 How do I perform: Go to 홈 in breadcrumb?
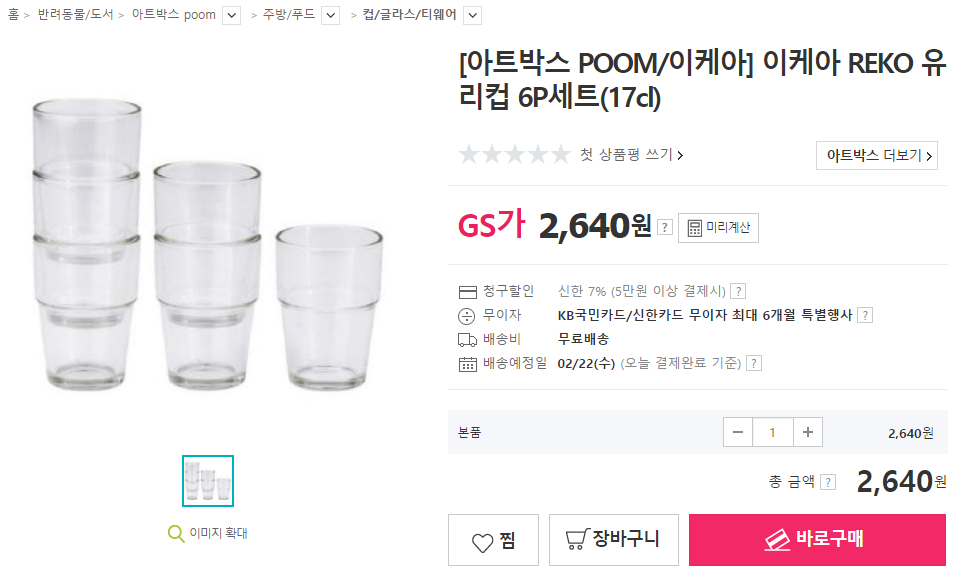pos(13,15)
